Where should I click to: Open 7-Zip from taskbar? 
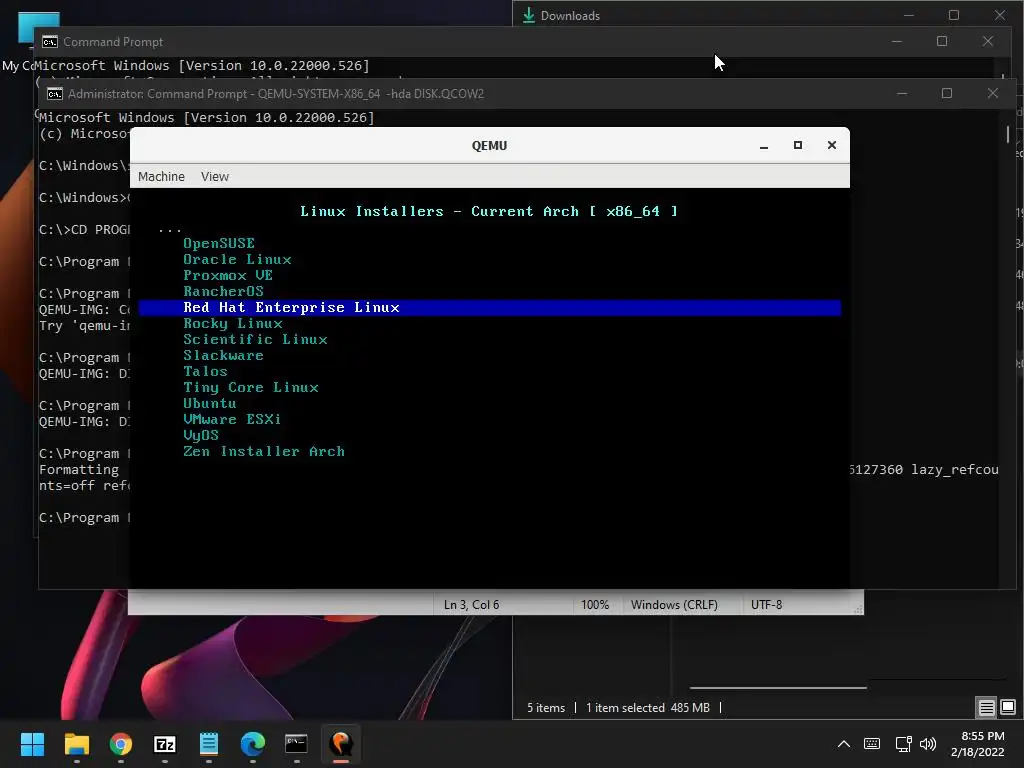click(165, 744)
